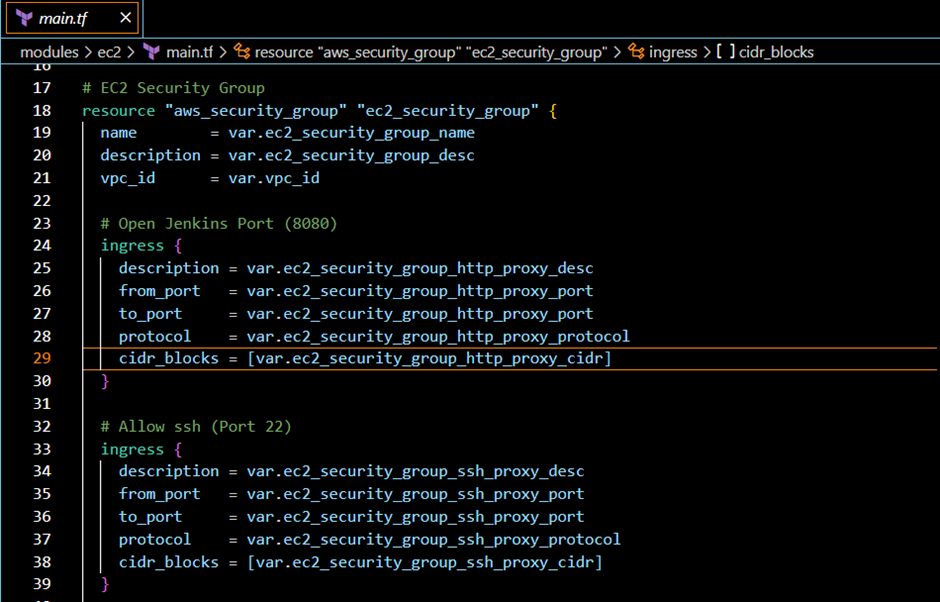
Task: Click var.ec2_security_group_ssh_proxy_port on line 36
Action: click(415, 517)
